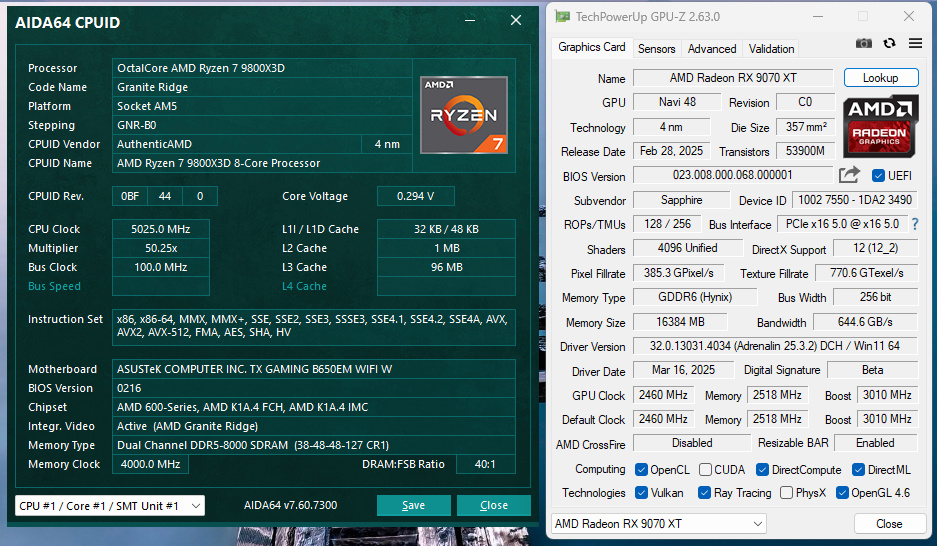Click the Subvendor value Sapphire
Viewport: 937px width, 546px height.
tap(681, 200)
